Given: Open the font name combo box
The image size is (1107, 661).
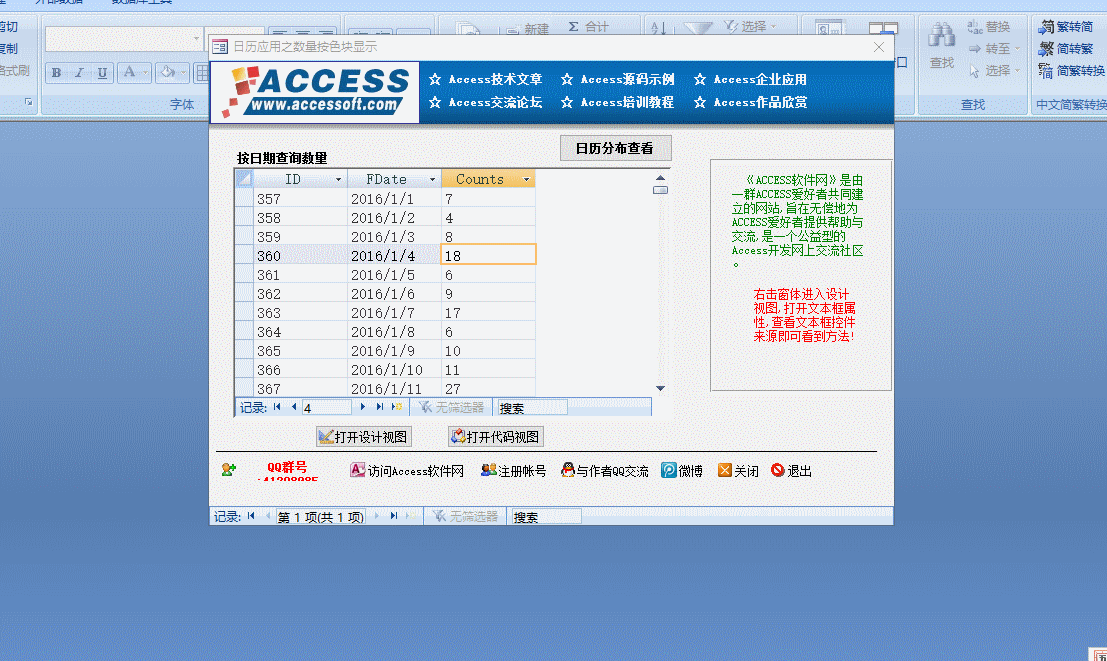Looking at the screenshot, I should coord(124,39).
